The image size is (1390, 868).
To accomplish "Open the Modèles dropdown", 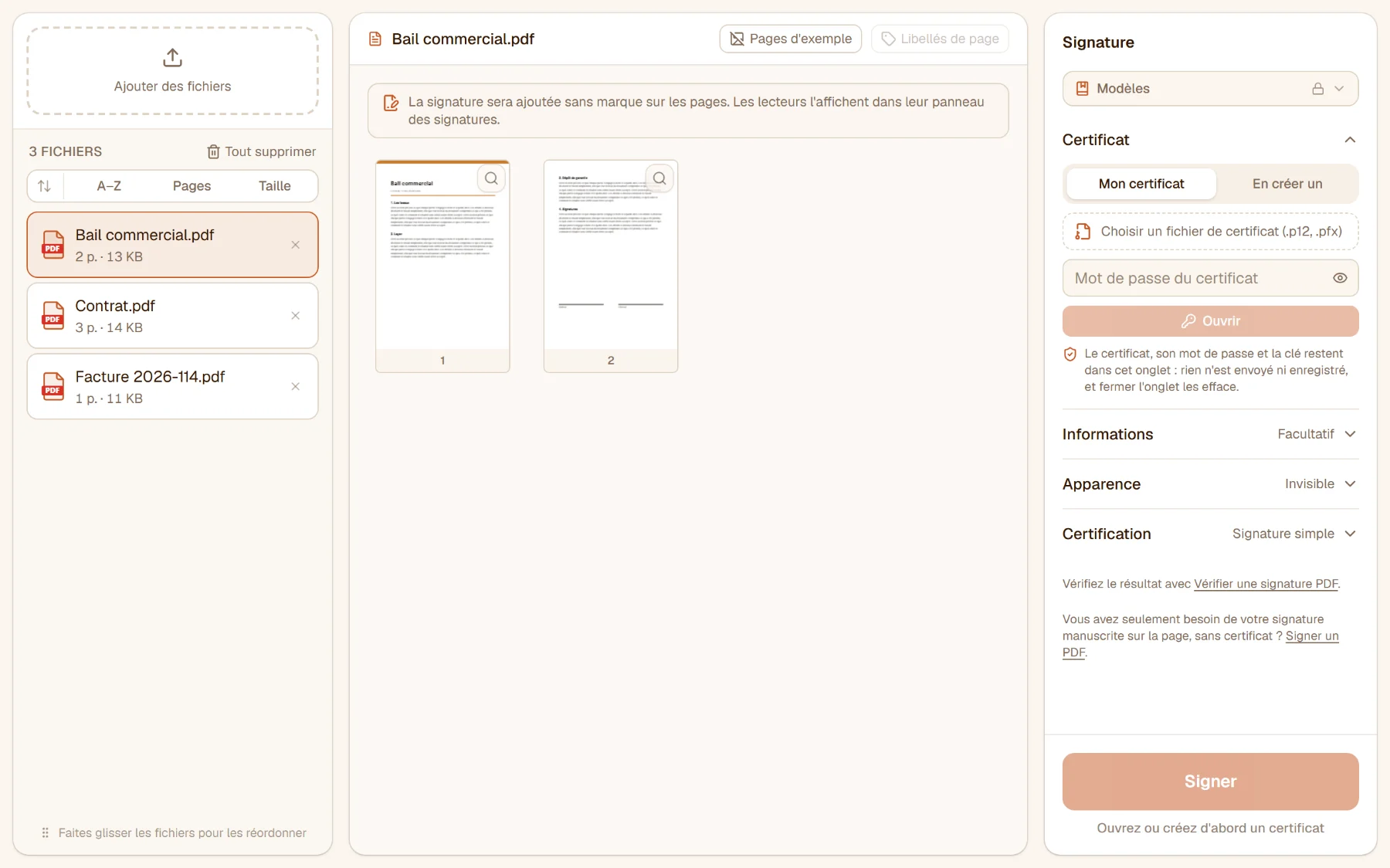I will (1210, 89).
